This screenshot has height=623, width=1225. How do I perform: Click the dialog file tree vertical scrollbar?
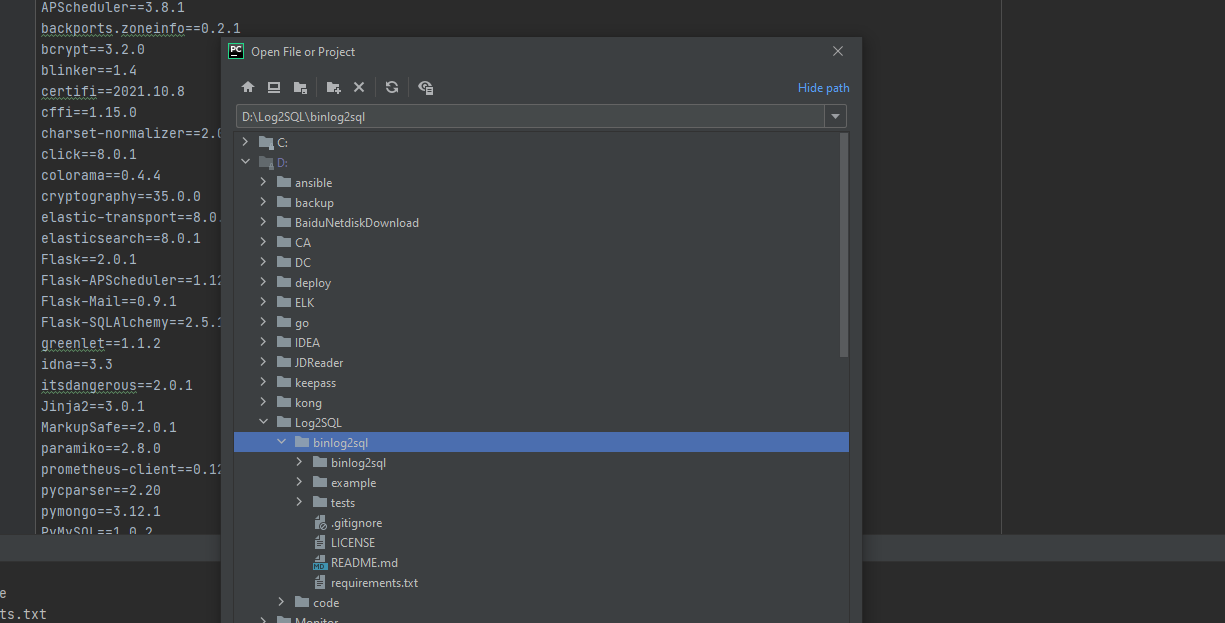pyautogui.click(x=844, y=245)
